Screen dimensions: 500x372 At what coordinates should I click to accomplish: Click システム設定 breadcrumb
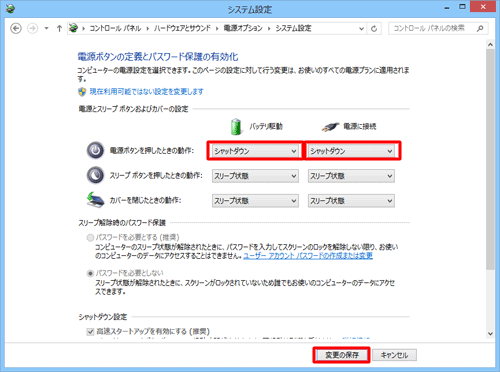pos(293,28)
